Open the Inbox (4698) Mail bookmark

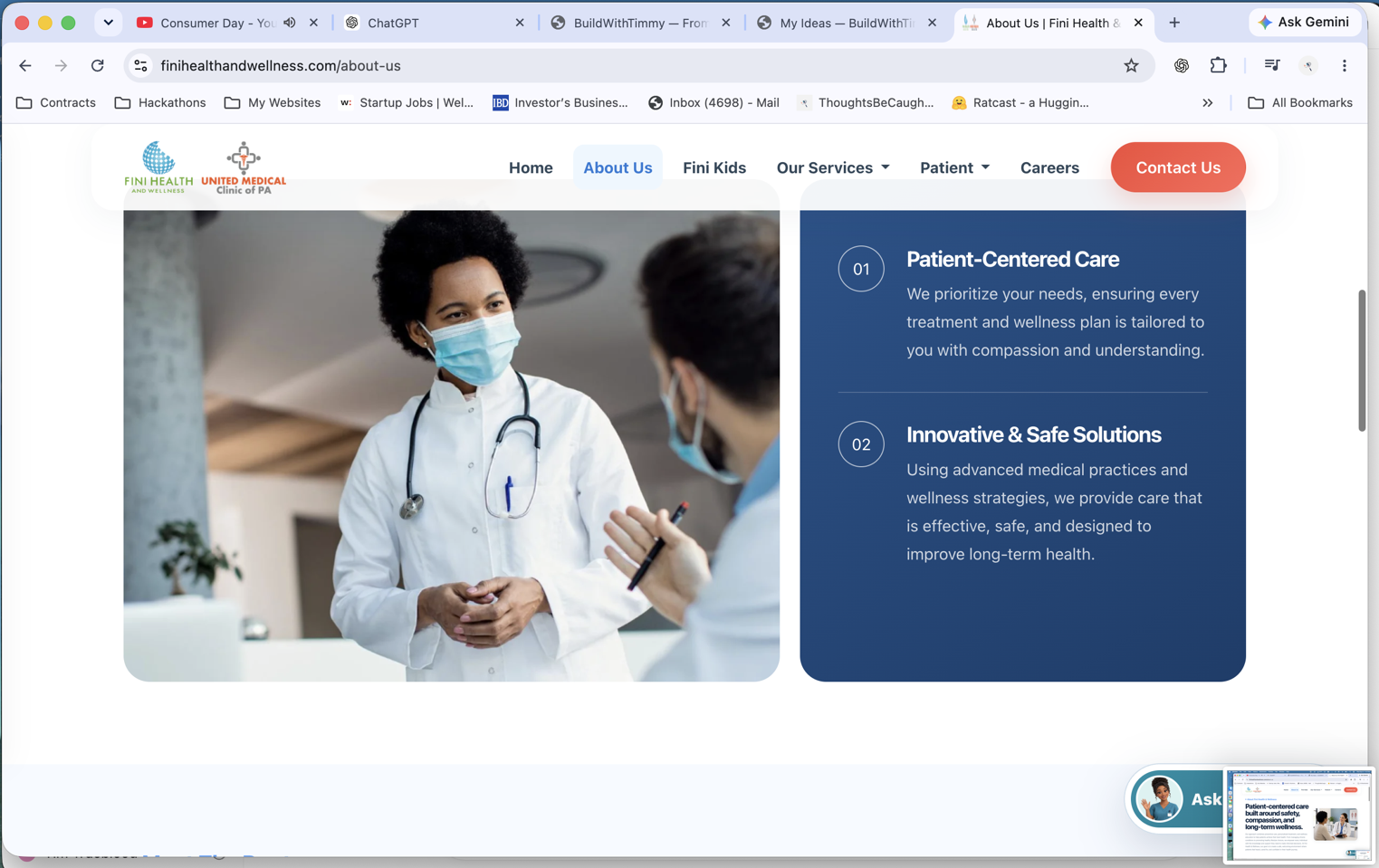point(713,102)
